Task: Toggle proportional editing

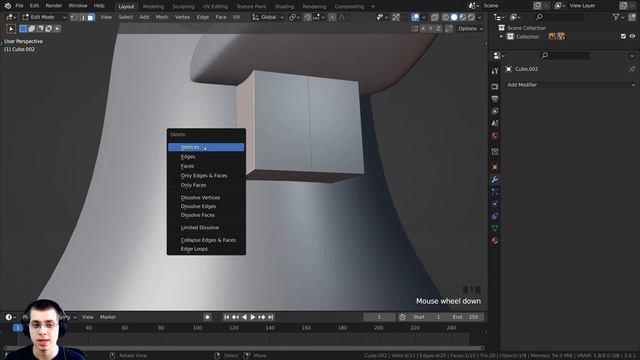Action: (x=333, y=17)
